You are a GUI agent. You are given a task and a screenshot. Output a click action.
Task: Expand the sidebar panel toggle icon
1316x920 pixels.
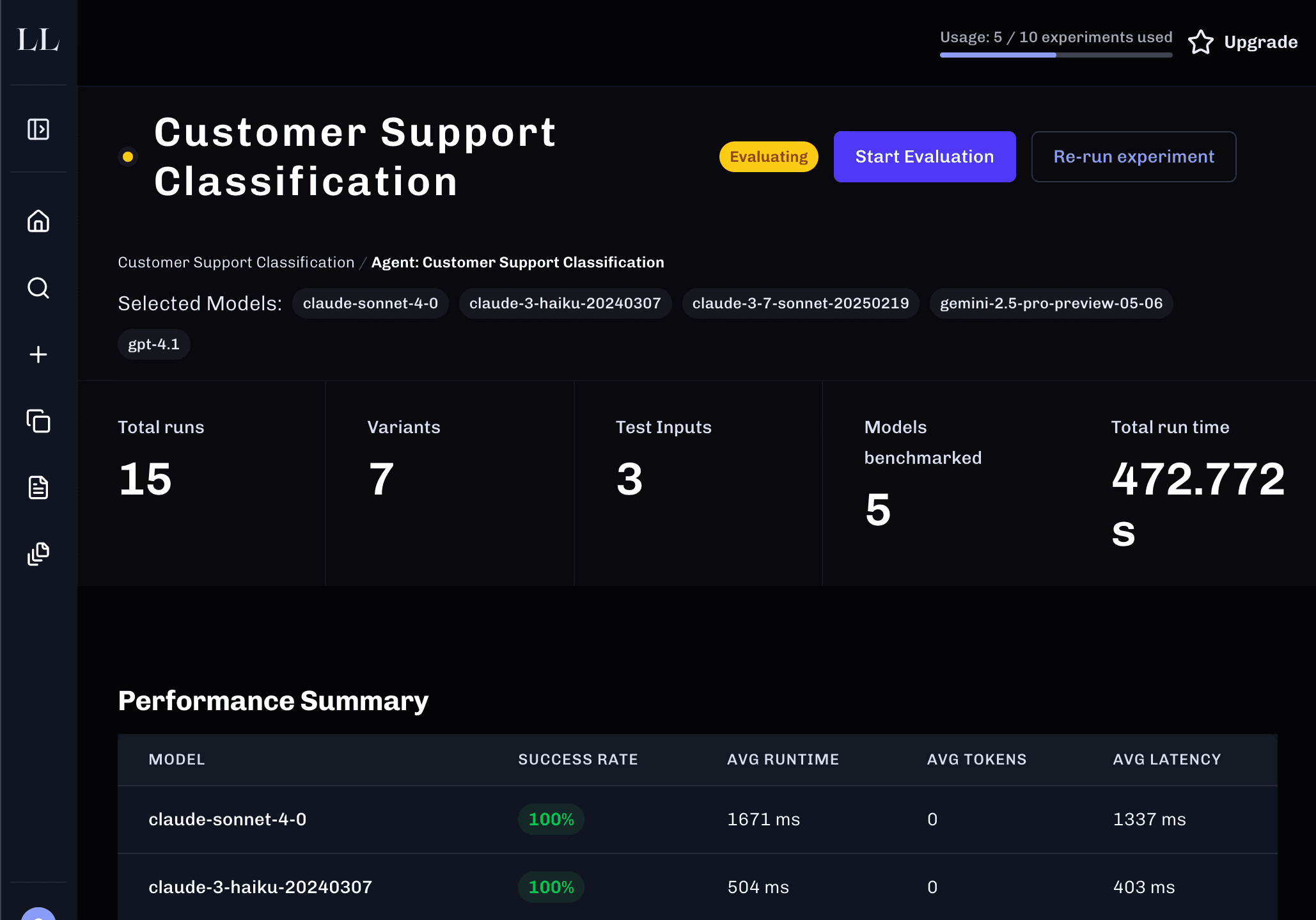38,129
